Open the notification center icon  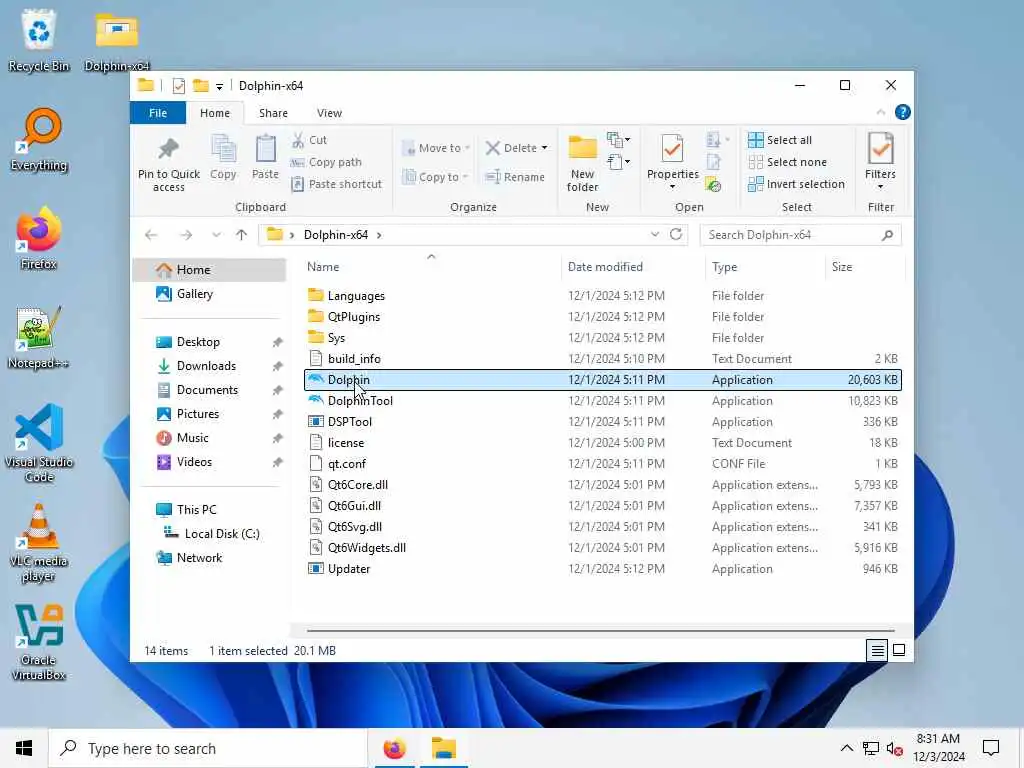(x=991, y=748)
